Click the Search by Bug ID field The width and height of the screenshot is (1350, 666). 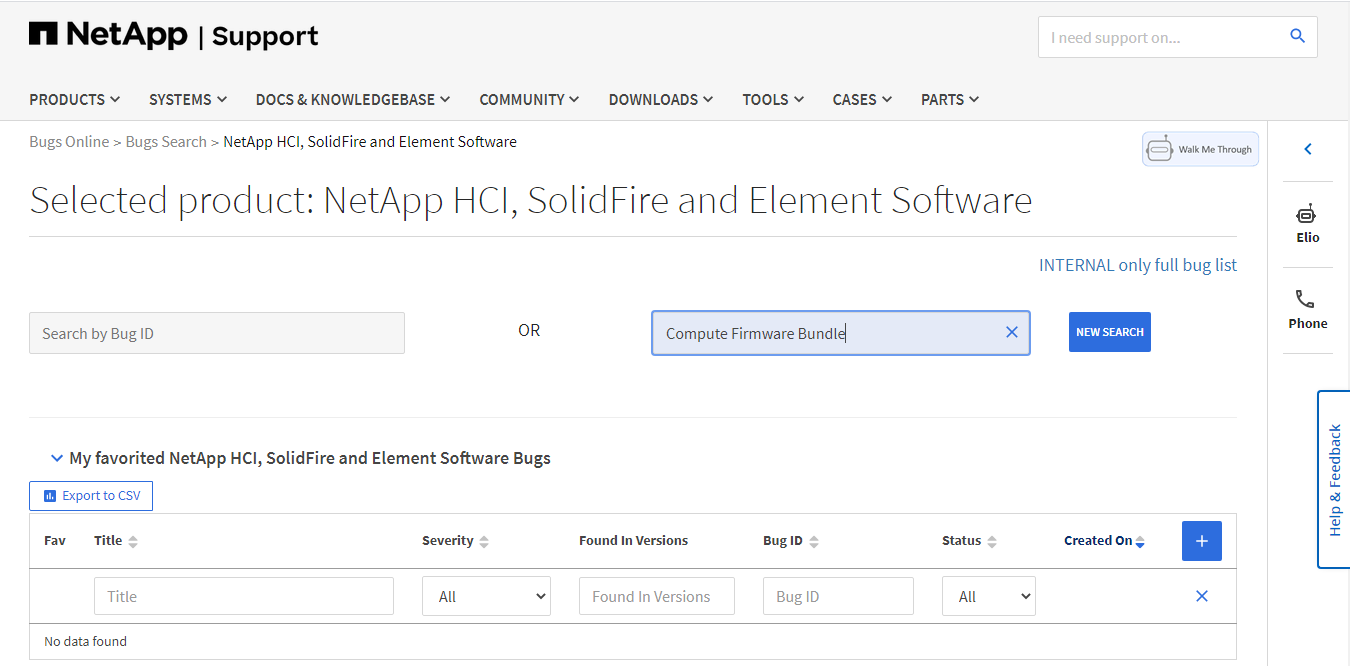click(216, 333)
